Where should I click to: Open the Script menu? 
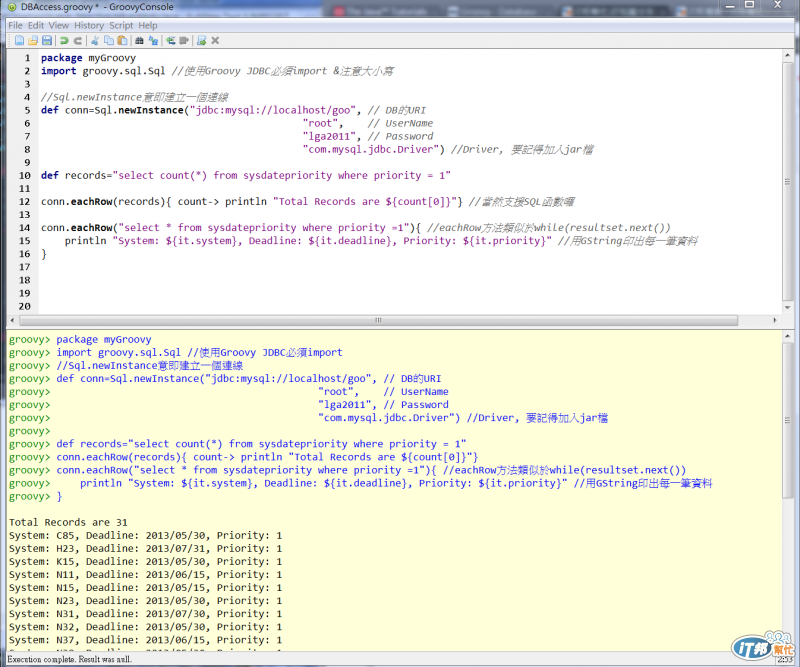click(x=121, y=25)
